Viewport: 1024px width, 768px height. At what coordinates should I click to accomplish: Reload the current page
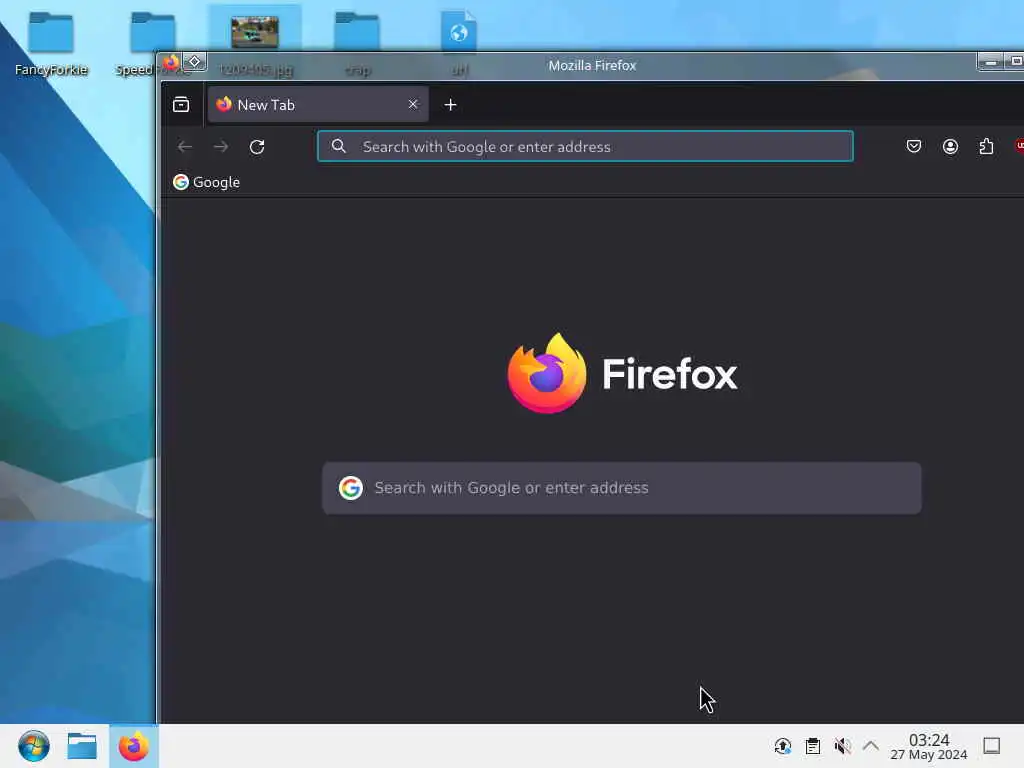point(257,147)
